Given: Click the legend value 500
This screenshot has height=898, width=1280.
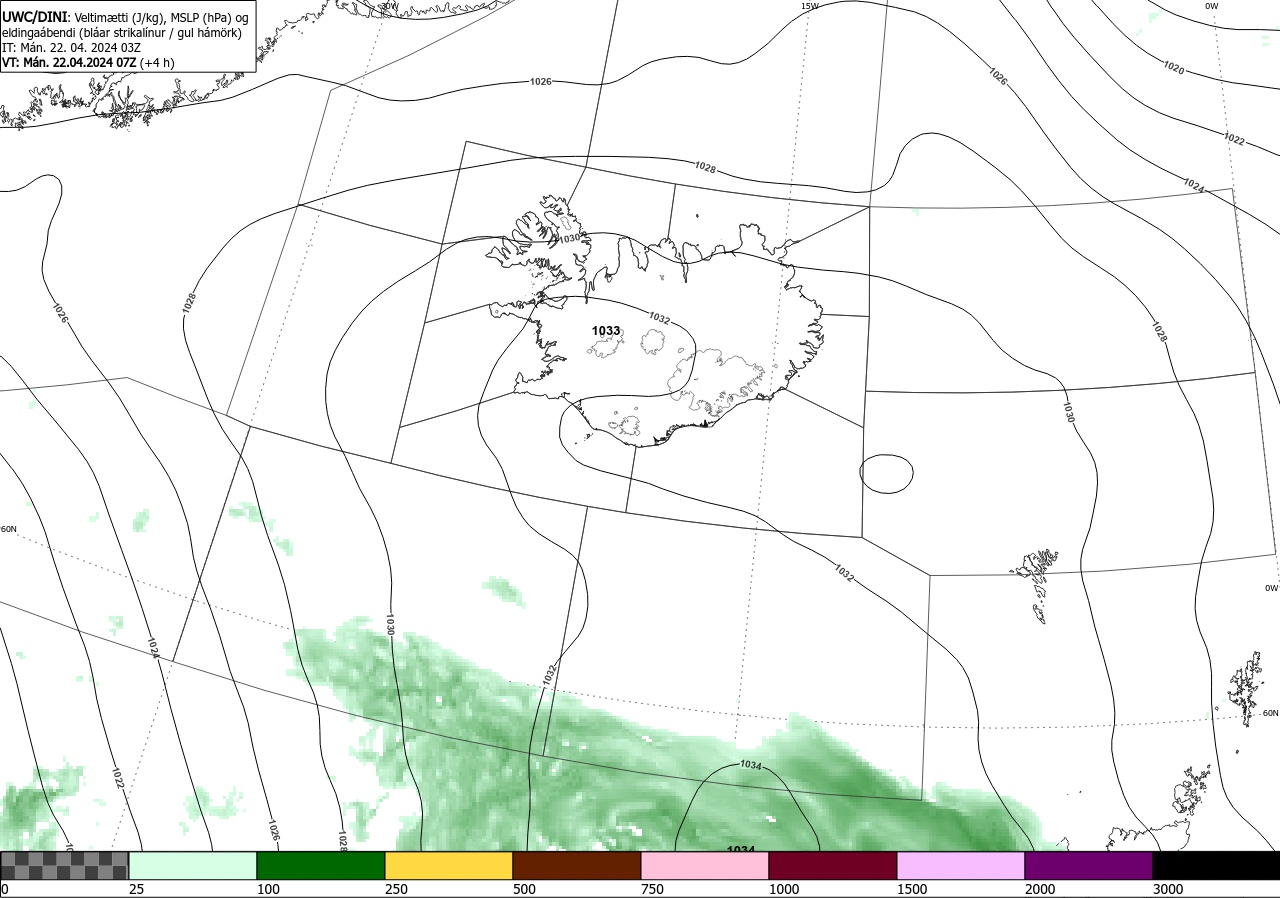Looking at the screenshot, I should point(525,889).
